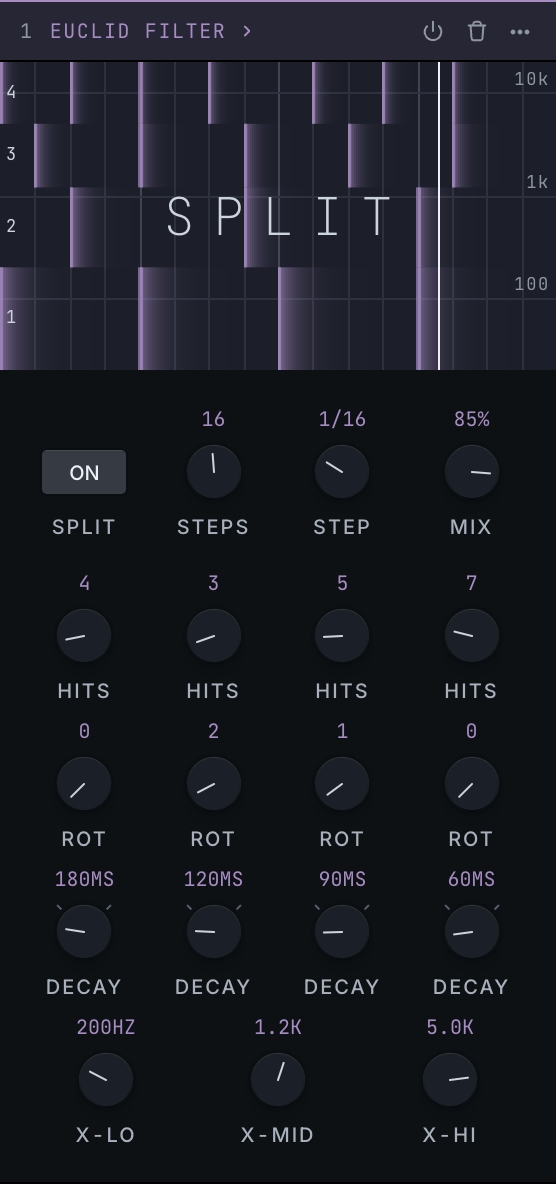Select the 180MS decay value
Viewport: 556px width, 1184px height.
coord(84,880)
